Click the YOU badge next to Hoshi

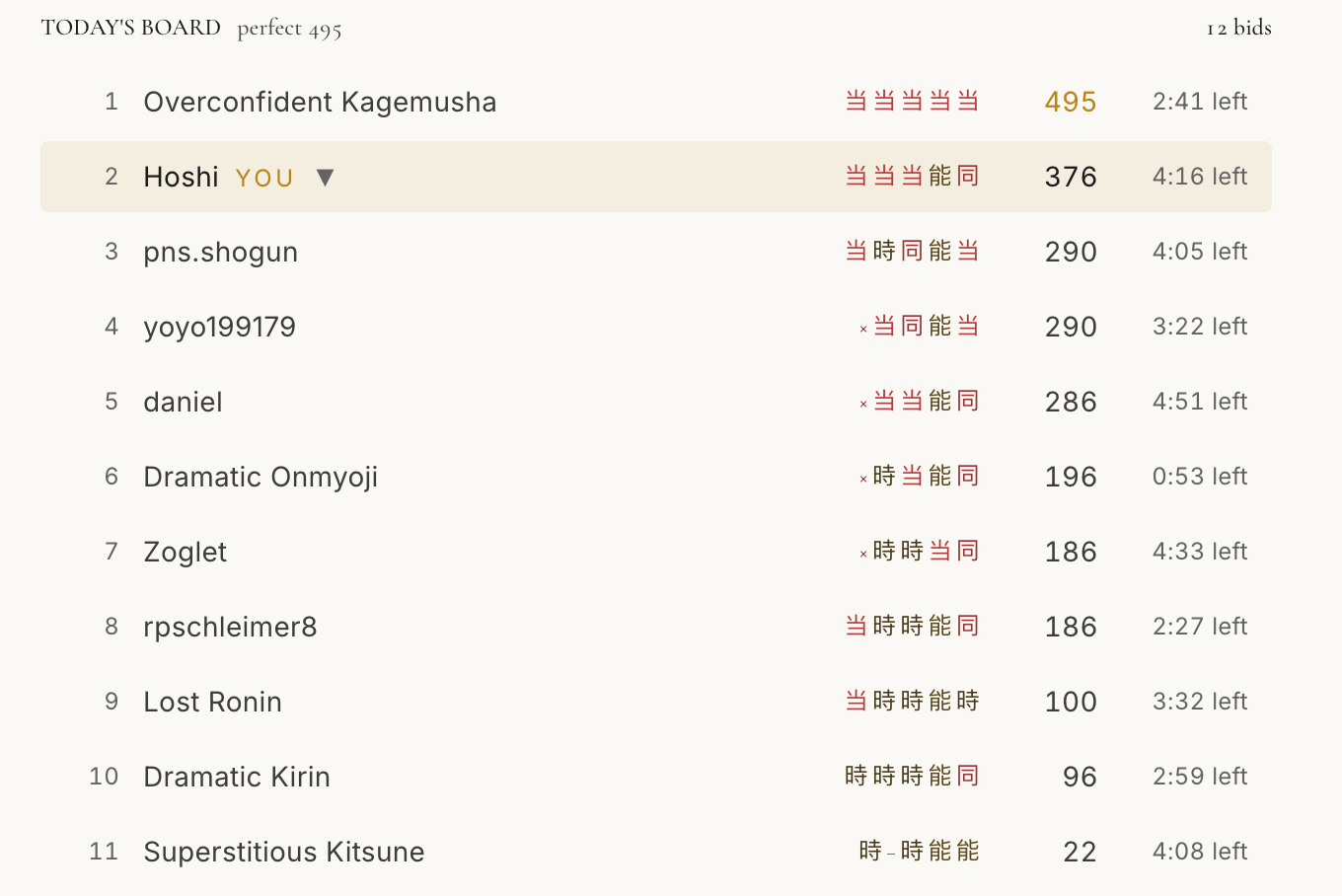pos(264,179)
